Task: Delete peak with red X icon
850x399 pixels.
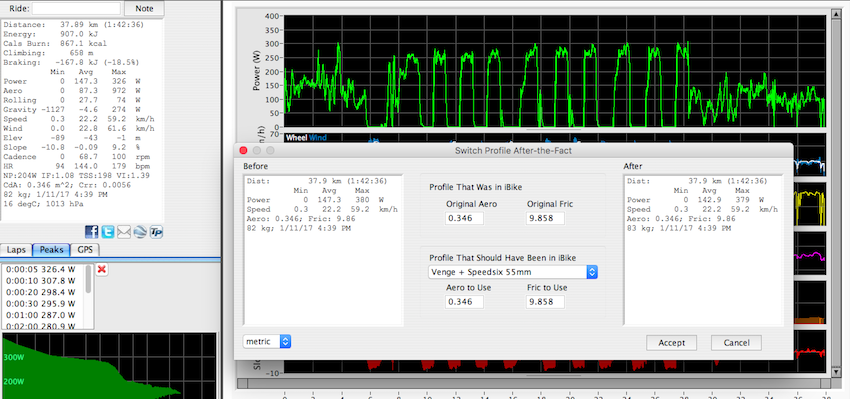Action: click(x=101, y=269)
